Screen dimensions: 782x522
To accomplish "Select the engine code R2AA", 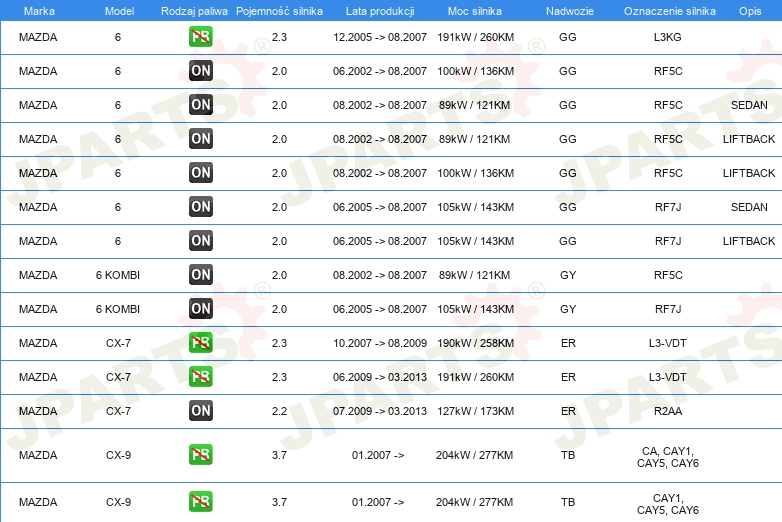I will [668, 411].
